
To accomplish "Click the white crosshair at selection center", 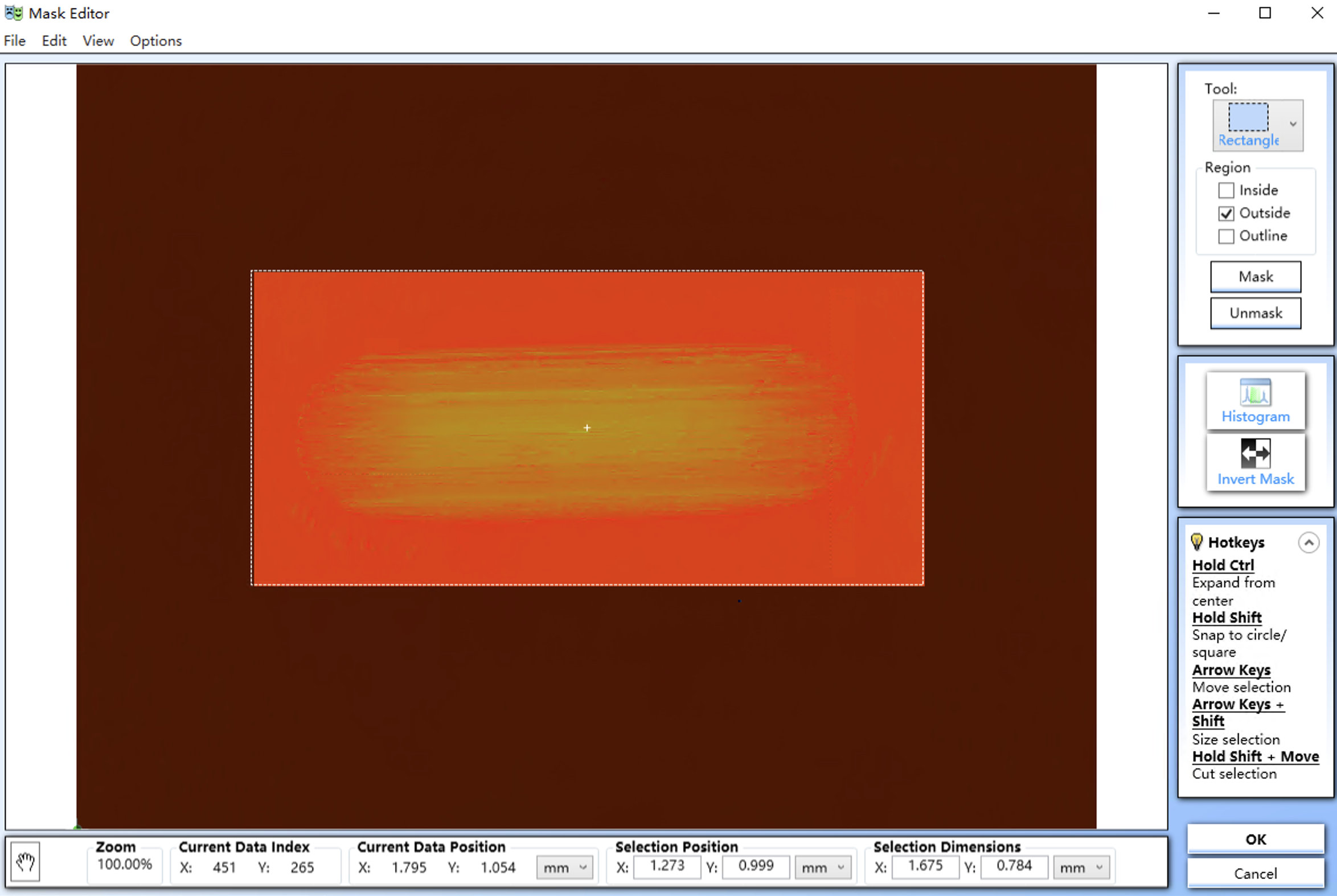I will (x=587, y=428).
